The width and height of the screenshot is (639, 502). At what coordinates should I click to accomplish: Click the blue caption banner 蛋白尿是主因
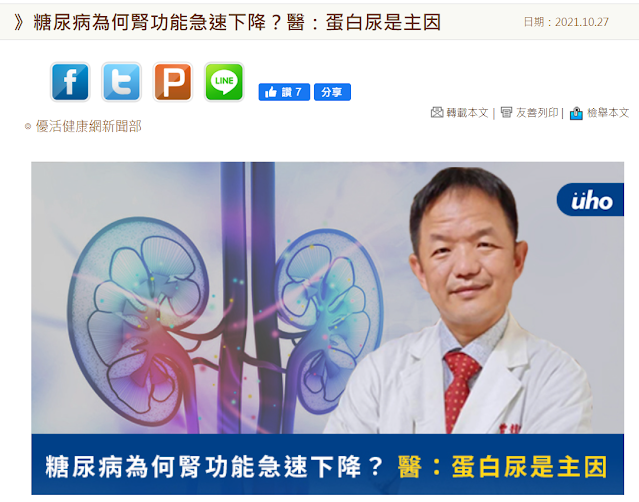328,465
